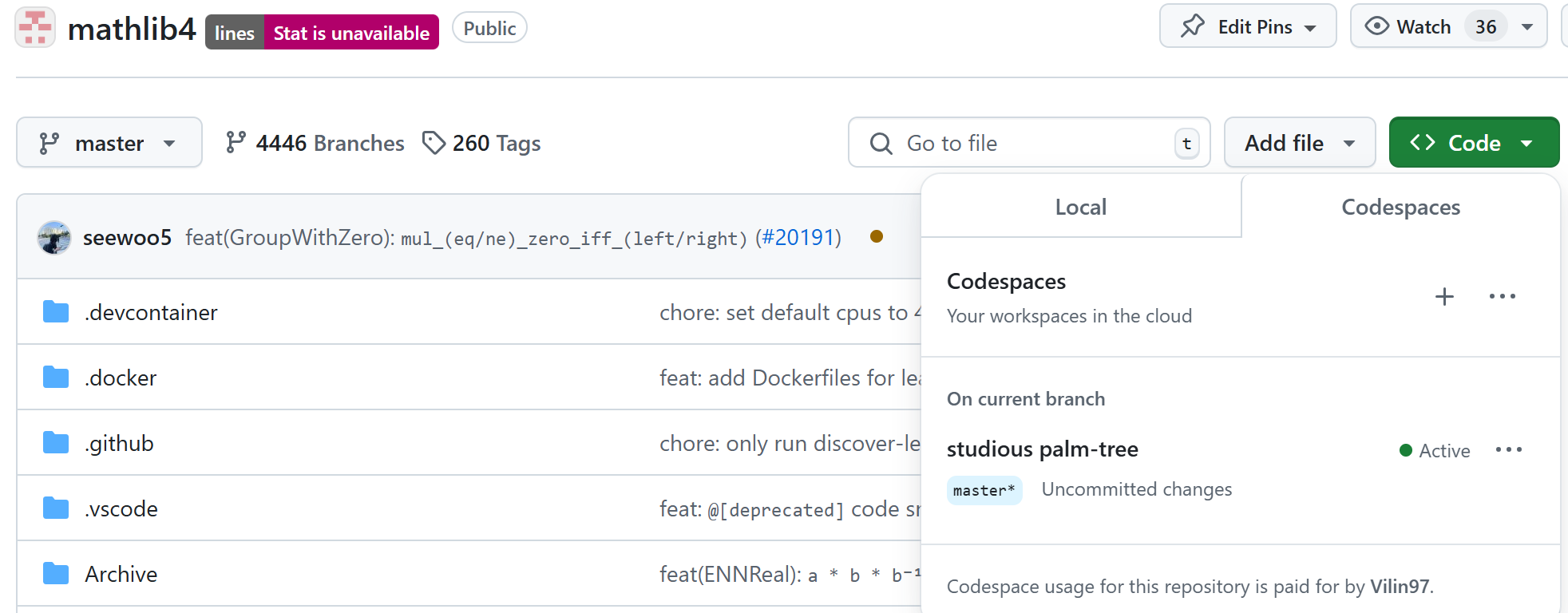Open the latest commit message feat(GroupWithZero)
Image resolution: width=1568 pixels, height=613 pixels.
[466, 238]
